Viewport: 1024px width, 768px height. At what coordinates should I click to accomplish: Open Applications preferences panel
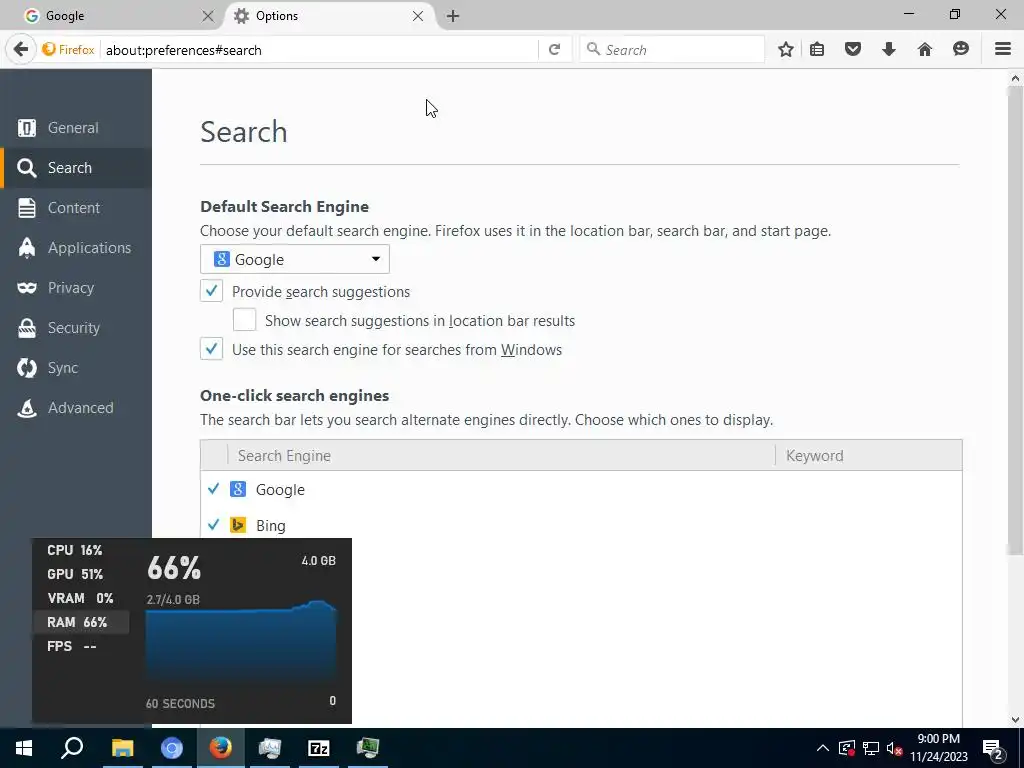point(76,248)
